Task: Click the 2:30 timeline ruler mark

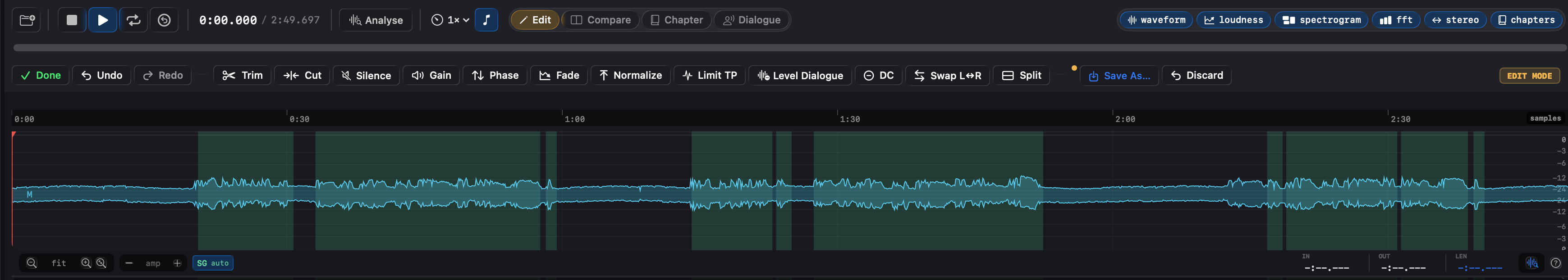Action: 1400,119
